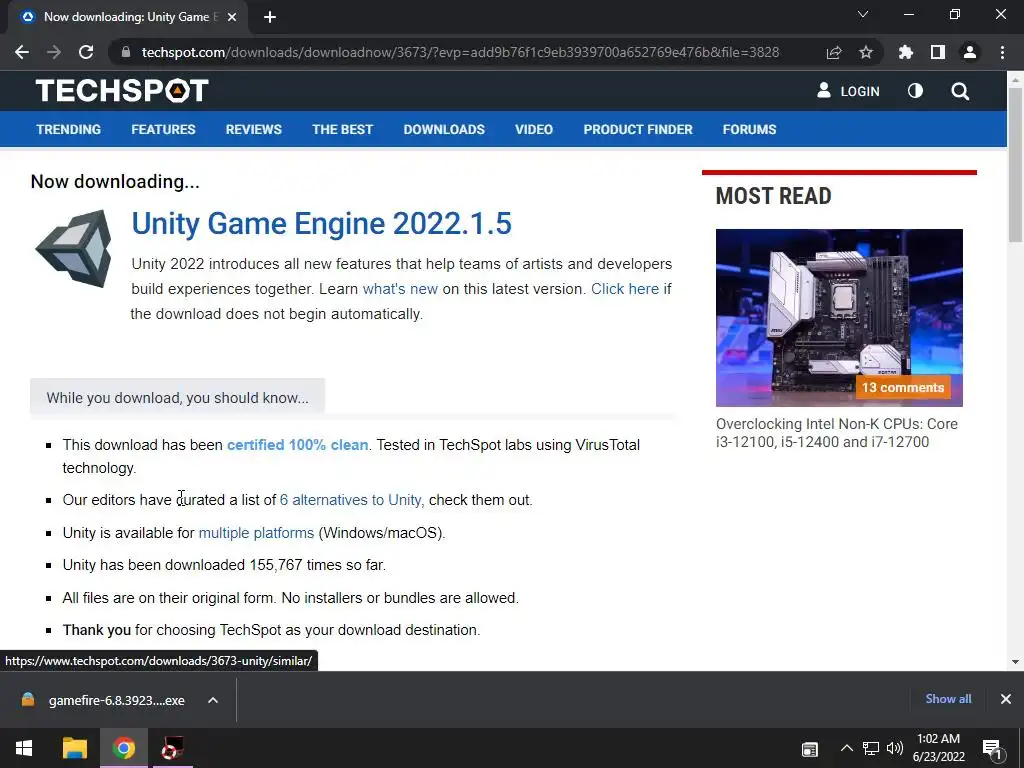The image size is (1024, 768).
Task: Open the VIDEO section
Action: pos(534,129)
